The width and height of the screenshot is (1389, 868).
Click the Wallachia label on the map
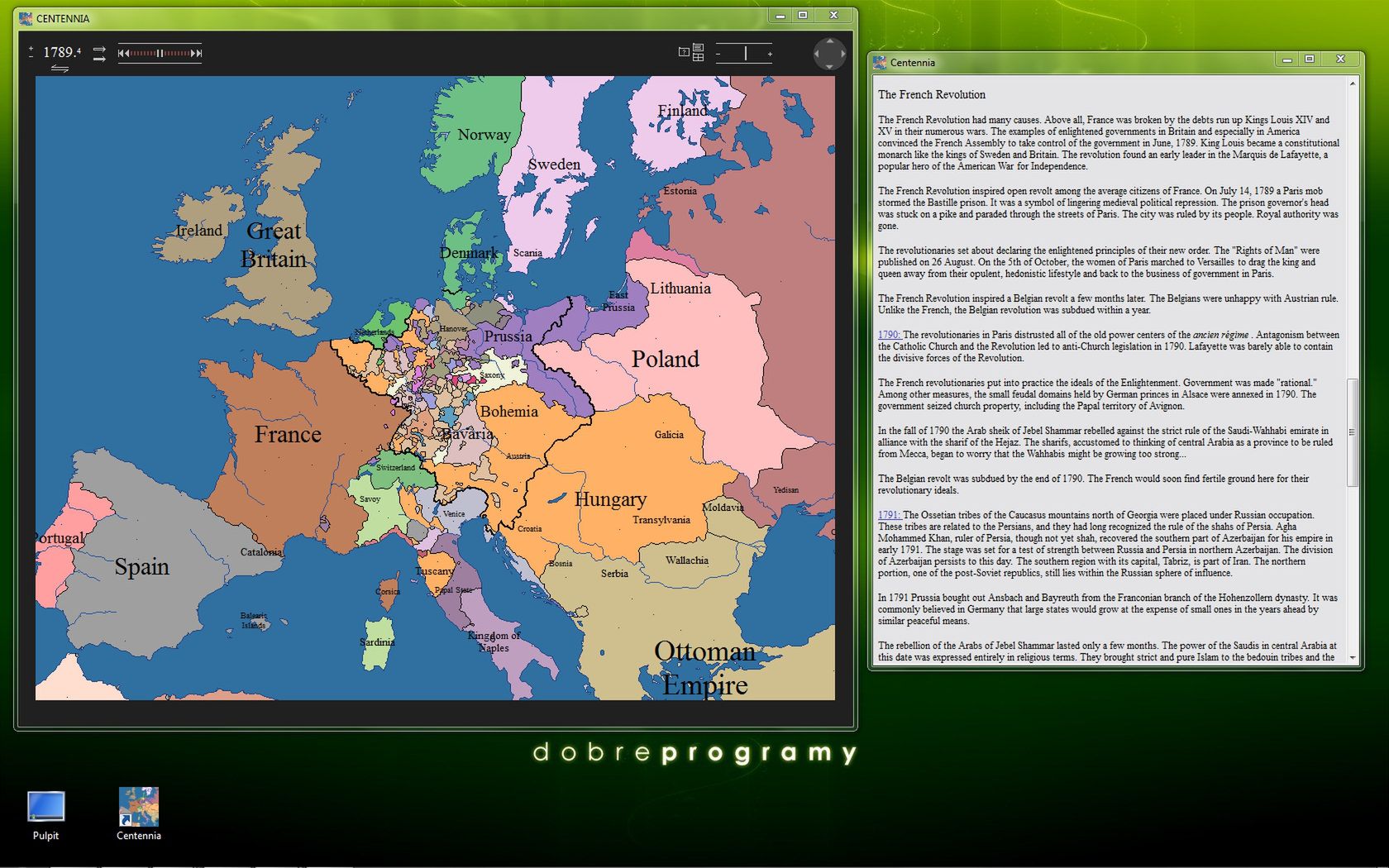click(x=687, y=560)
